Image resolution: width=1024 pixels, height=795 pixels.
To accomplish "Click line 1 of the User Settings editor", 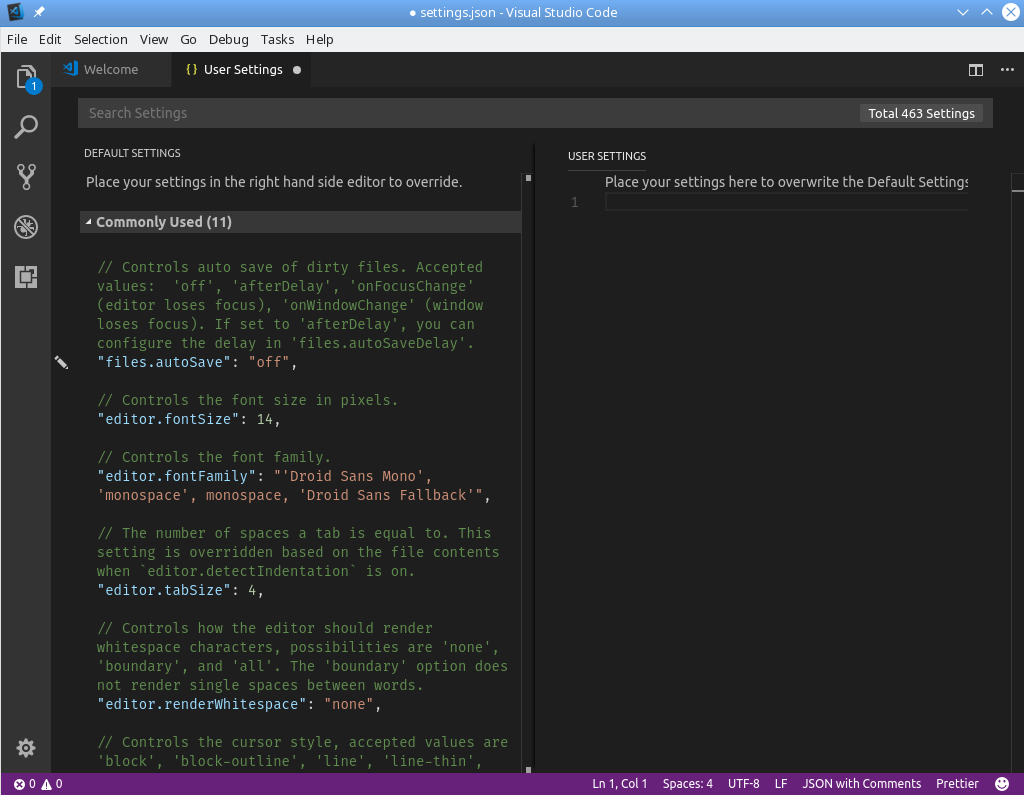I will [x=785, y=203].
